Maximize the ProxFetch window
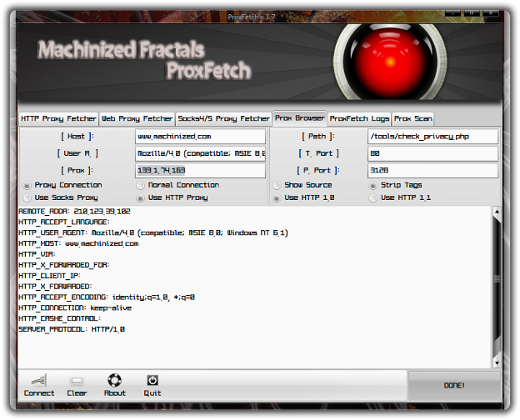The height and width of the screenshot is (420, 520). pos(472,13)
